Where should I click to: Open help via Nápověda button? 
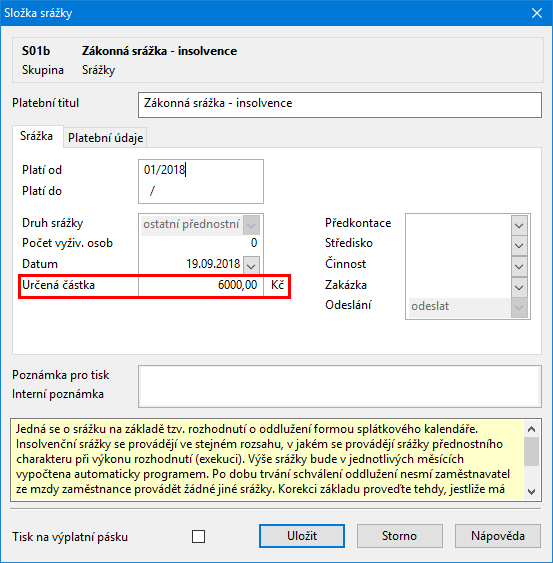498,536
